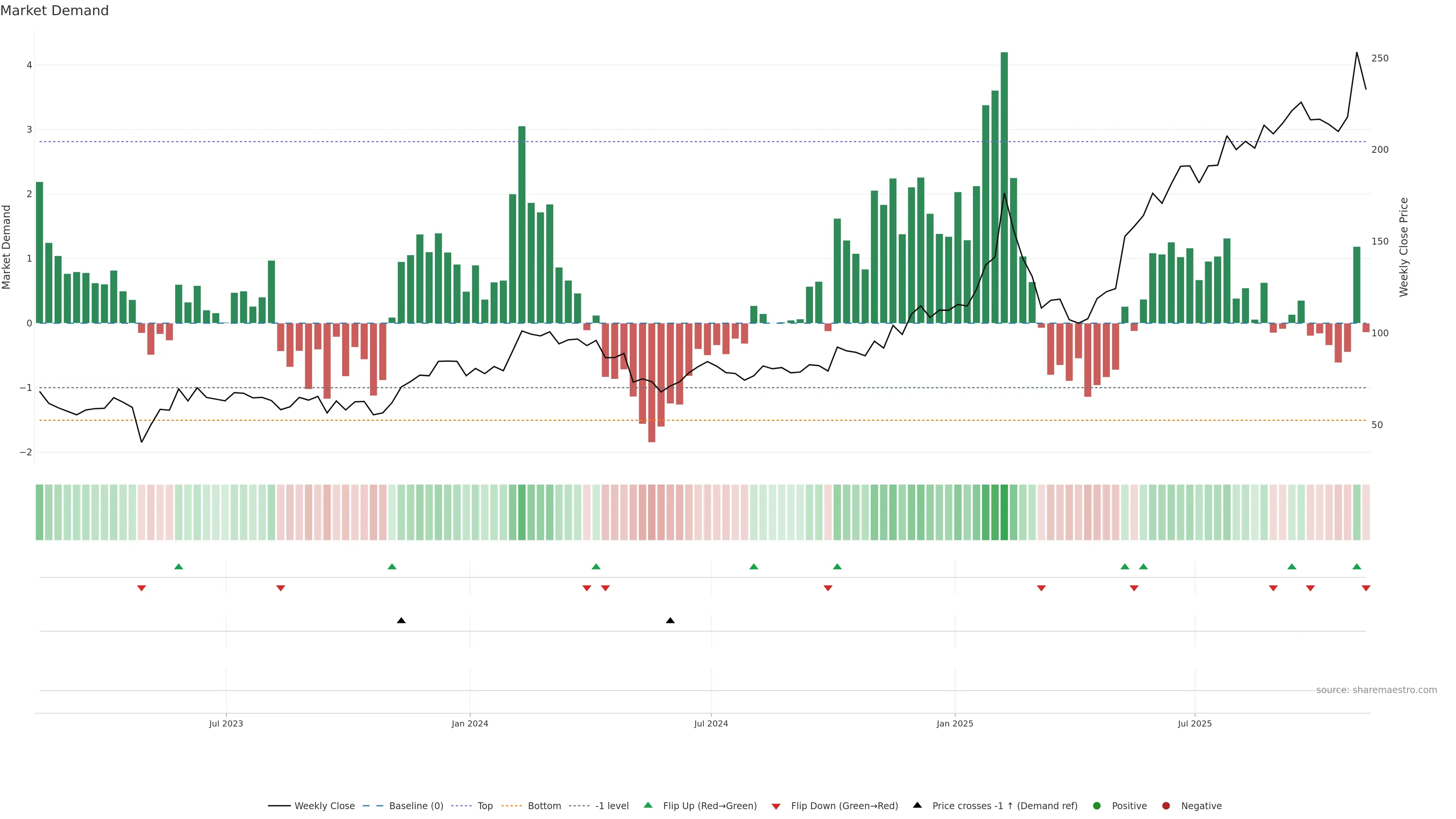Click the Flip Down red triangle legend icon
Viewport: 1456px width, 819px height.
click(x=776, y=806)
